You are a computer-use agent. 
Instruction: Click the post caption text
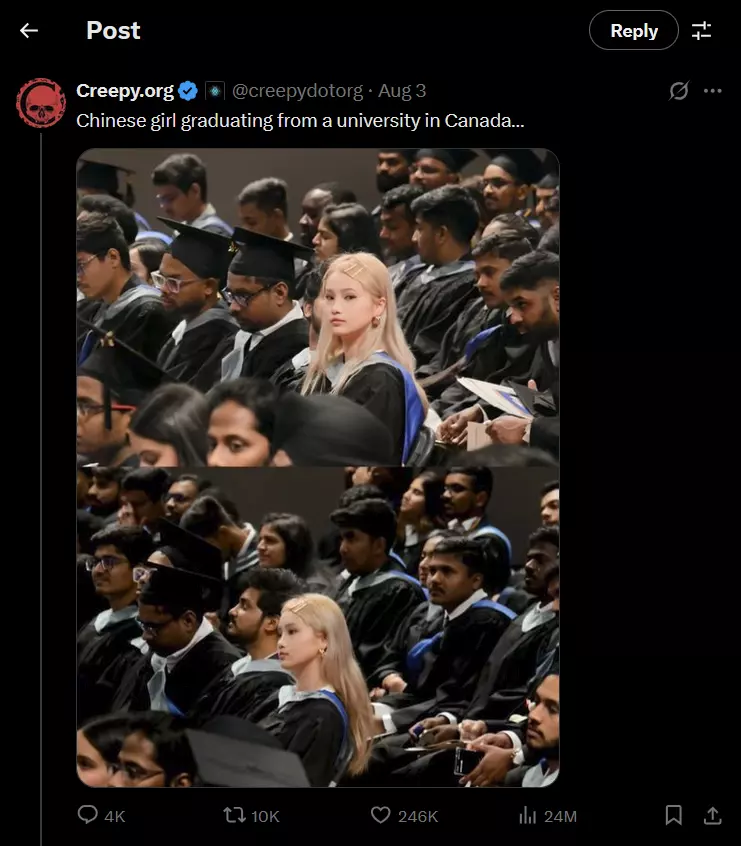click(x=300, y=120)
